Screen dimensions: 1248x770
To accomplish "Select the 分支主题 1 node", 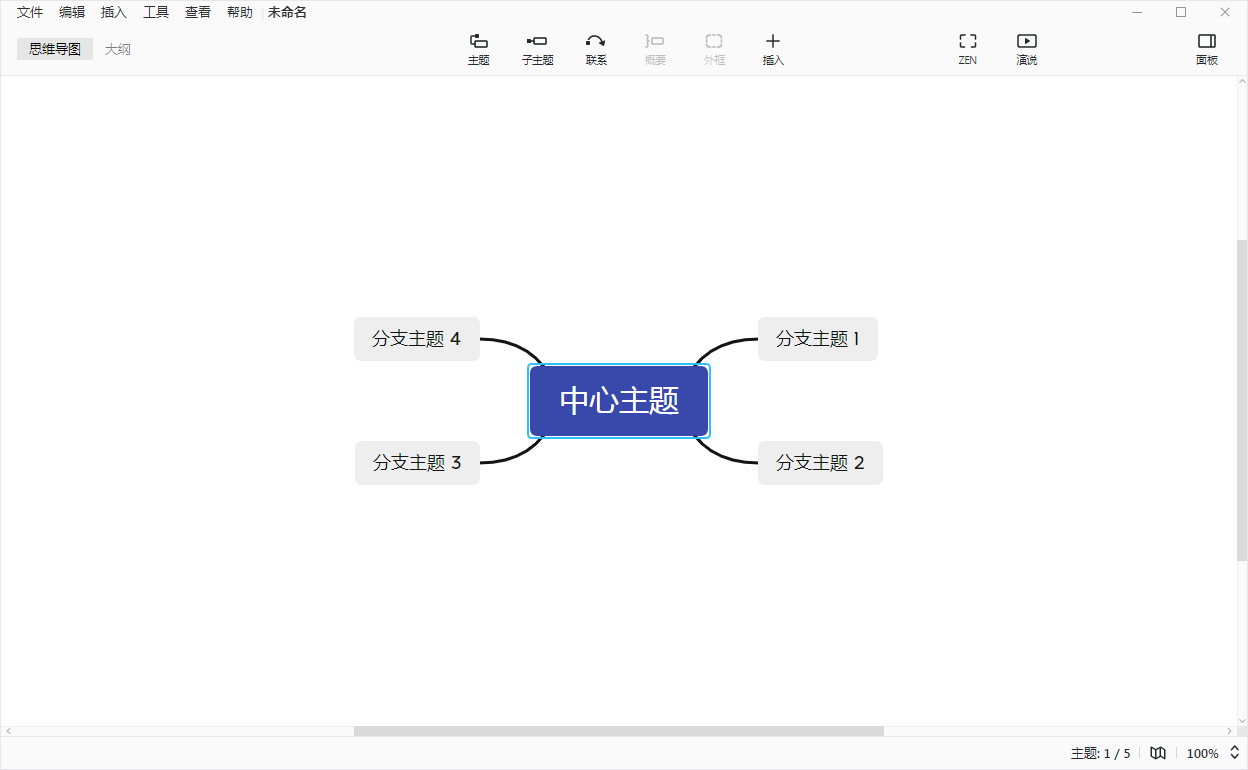I will click(818, 339).
